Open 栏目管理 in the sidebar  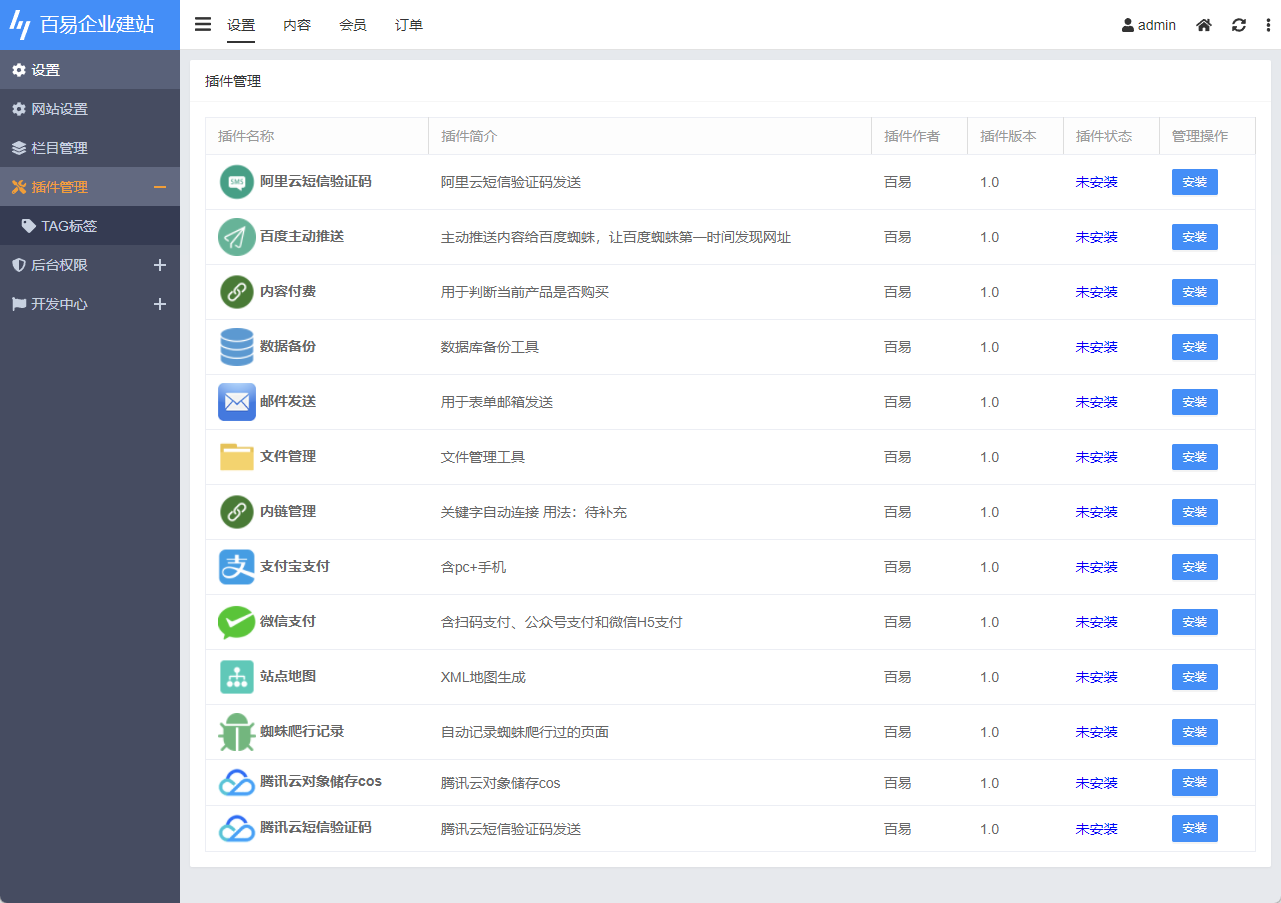pos(90,148)
